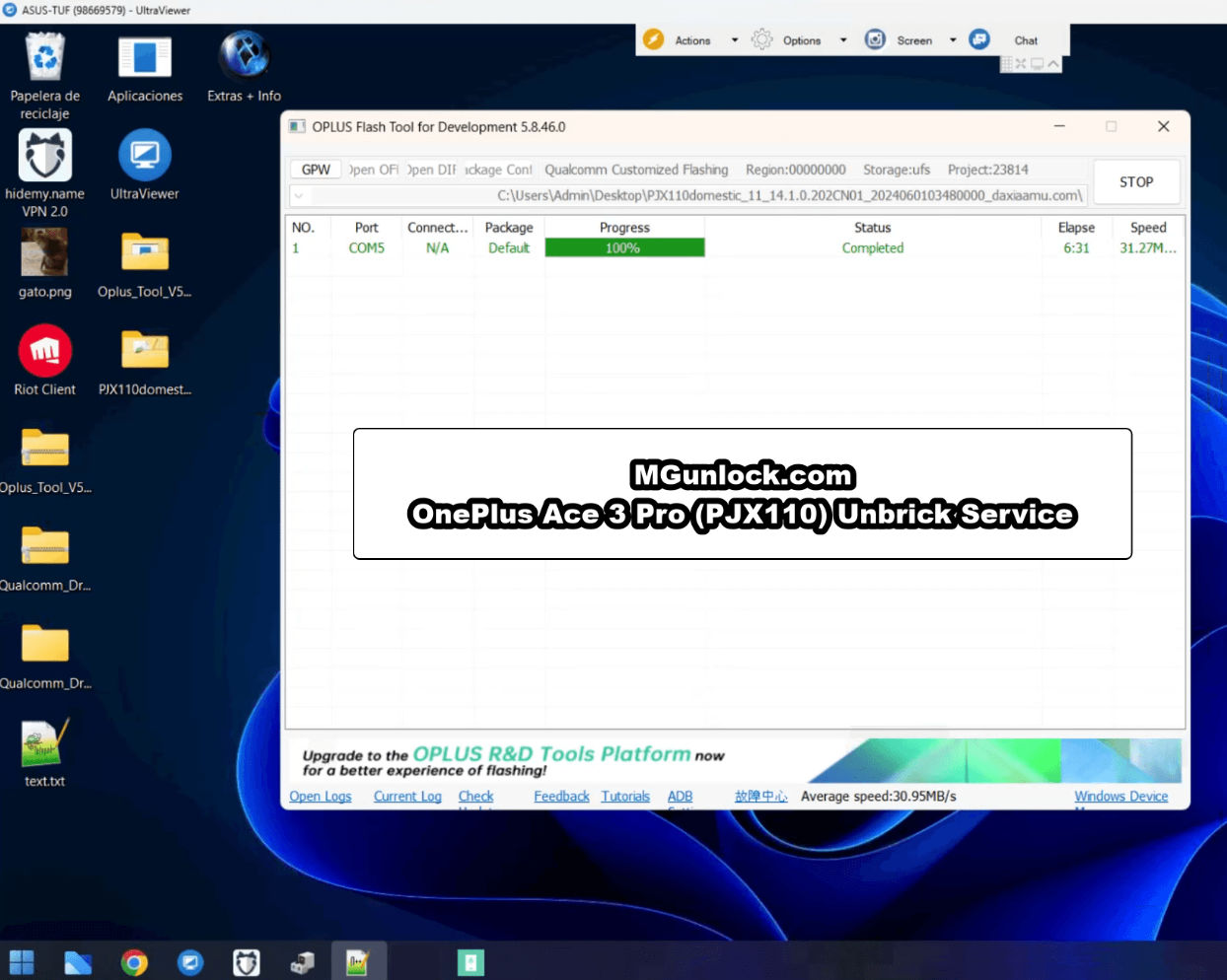Click the Storage:ufs label
The width and height of the screenshot is (1227, 980).
tap(897, 170)
